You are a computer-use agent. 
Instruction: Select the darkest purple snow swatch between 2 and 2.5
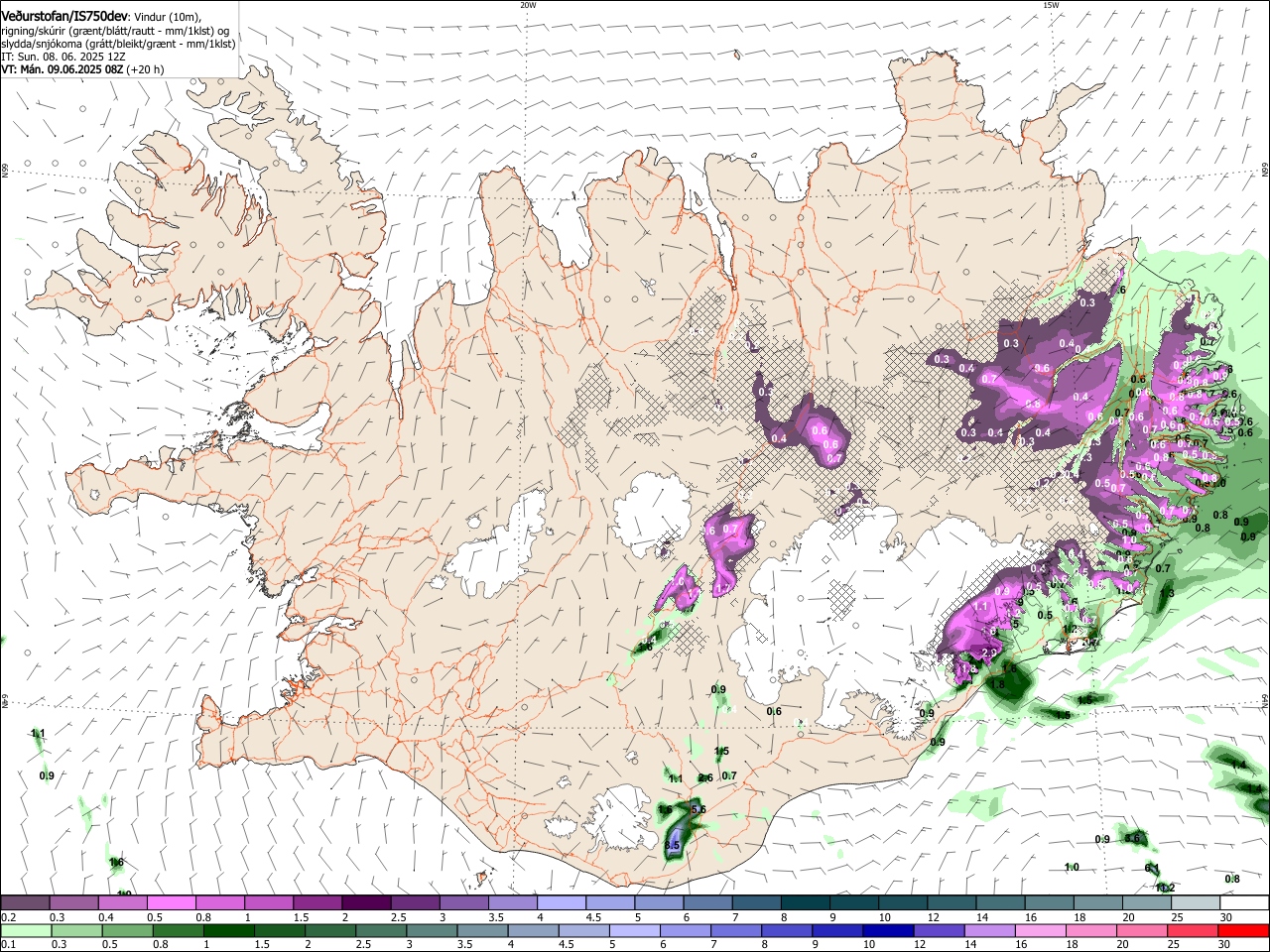(x=365, y=902)
